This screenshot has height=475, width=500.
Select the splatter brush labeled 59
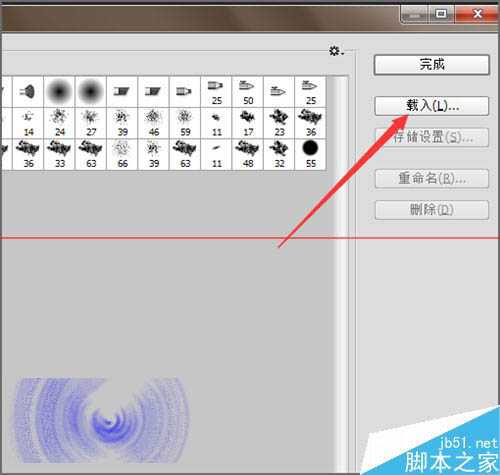point(185,123)
